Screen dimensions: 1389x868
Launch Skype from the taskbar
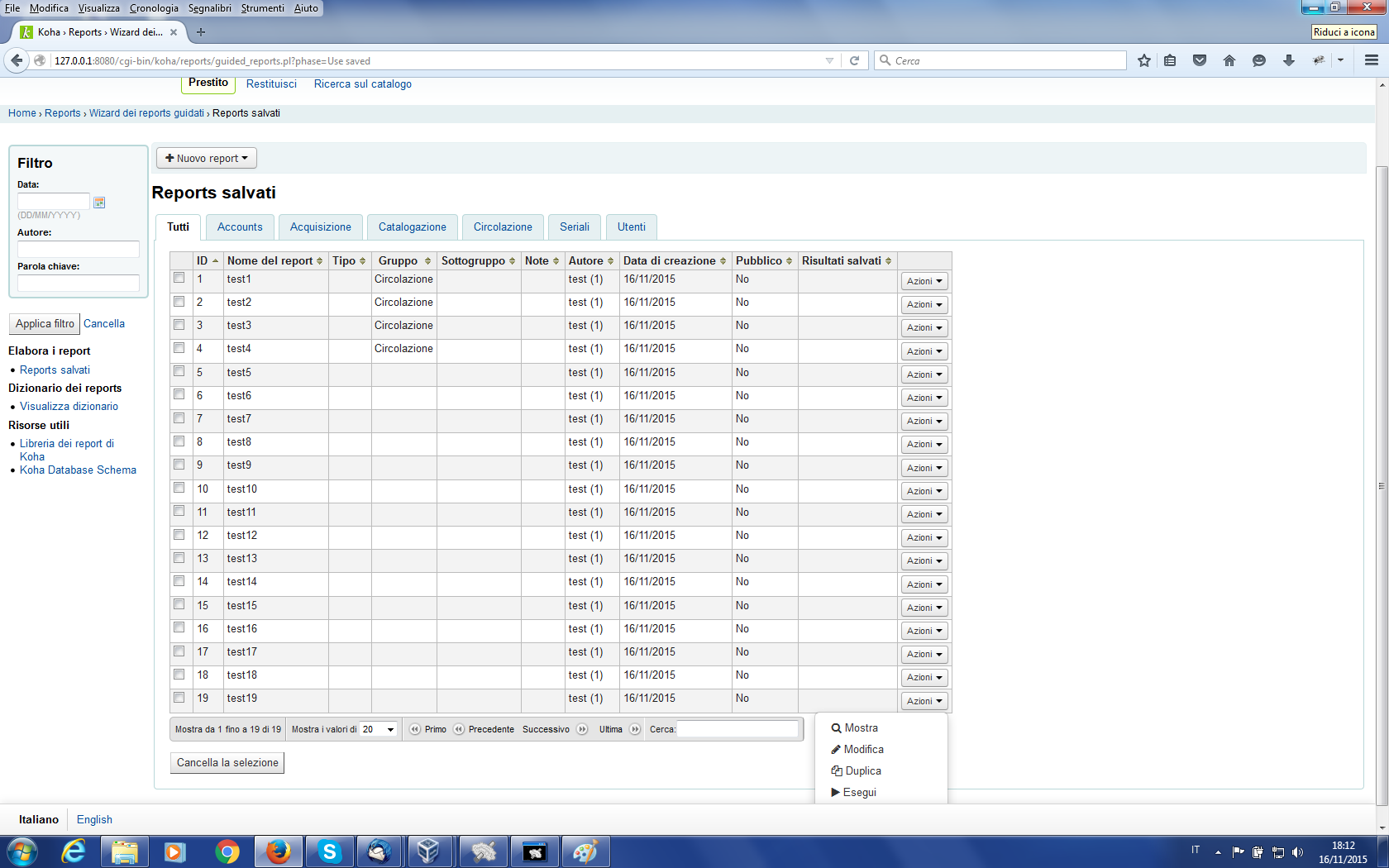click(329, 851)
